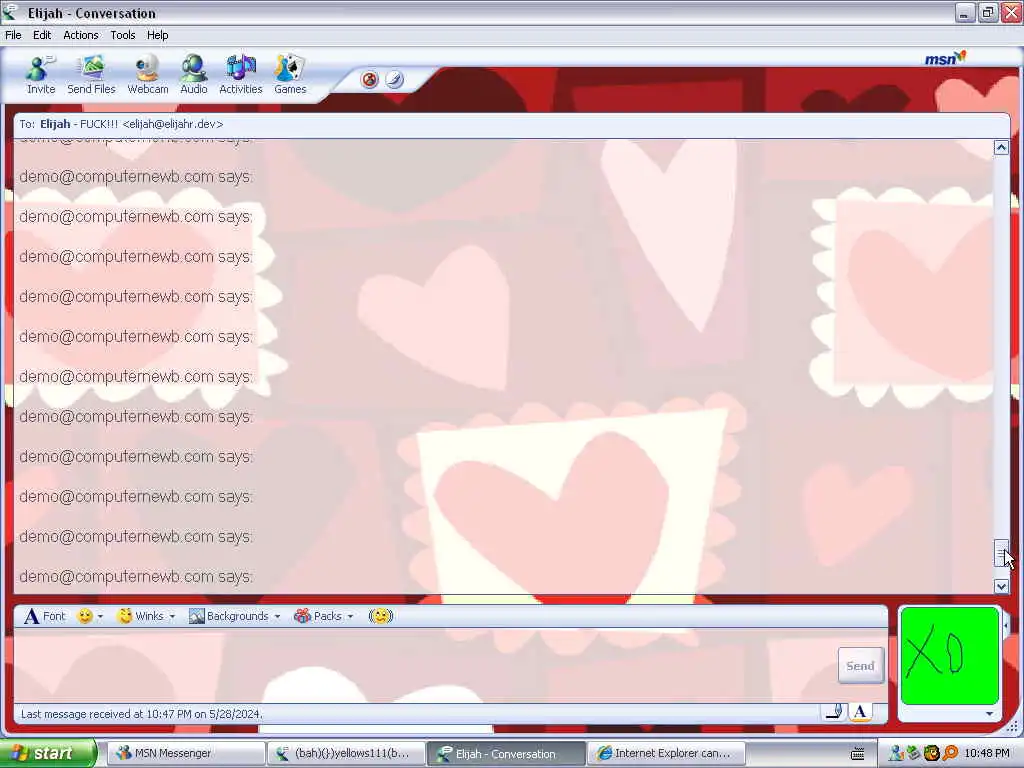Click the 10:48 PM system clock
Image resolution: width=1024 pixels, height=768 pixels.
987,753
